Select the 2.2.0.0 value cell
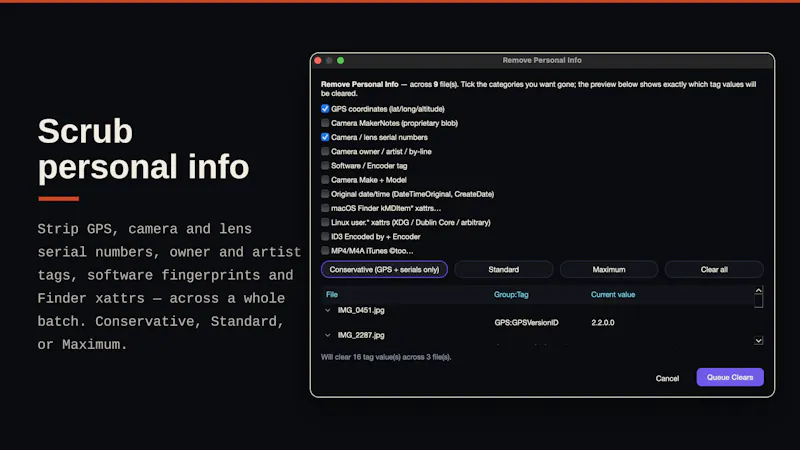This screenshot has width=800, height=450. [x=603, y=322]
